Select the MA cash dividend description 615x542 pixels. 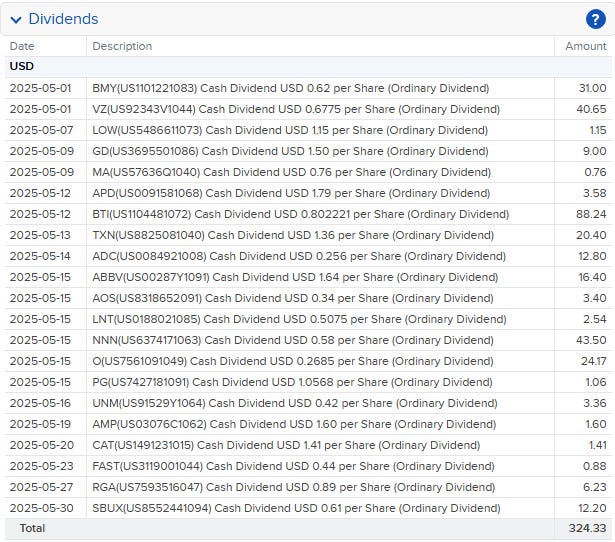coord(291,172)
